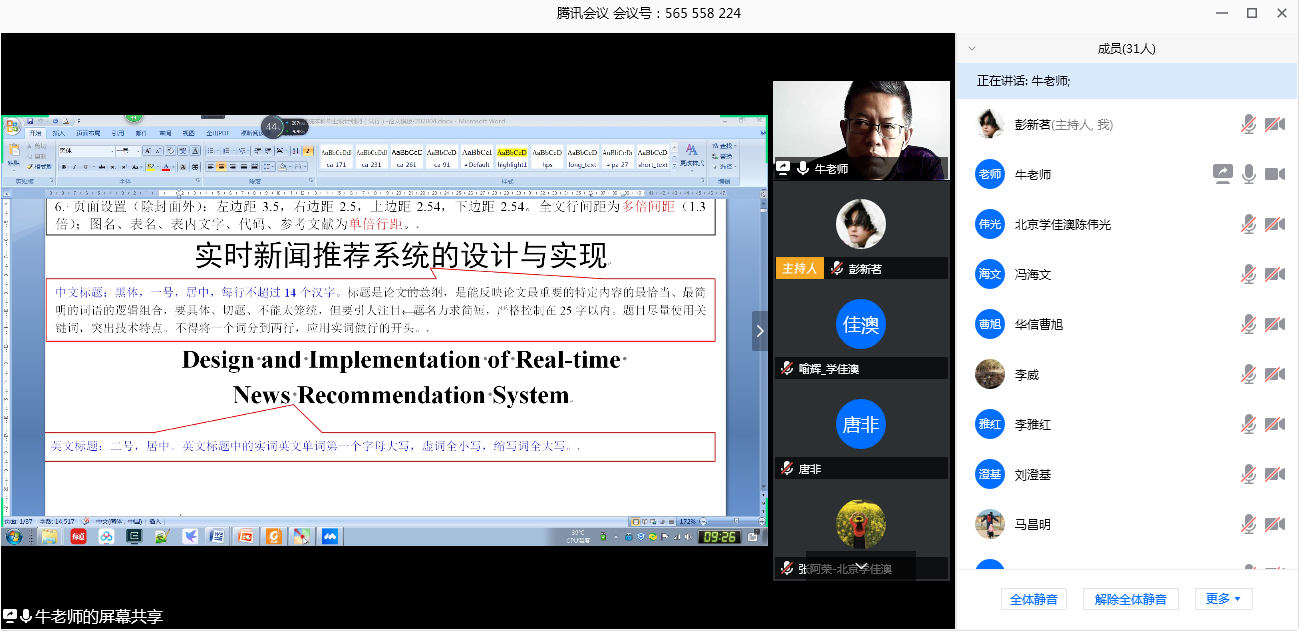
Task: Click 刘澄基's crossed-out camera icon
Action: [x=1274, y=474]
